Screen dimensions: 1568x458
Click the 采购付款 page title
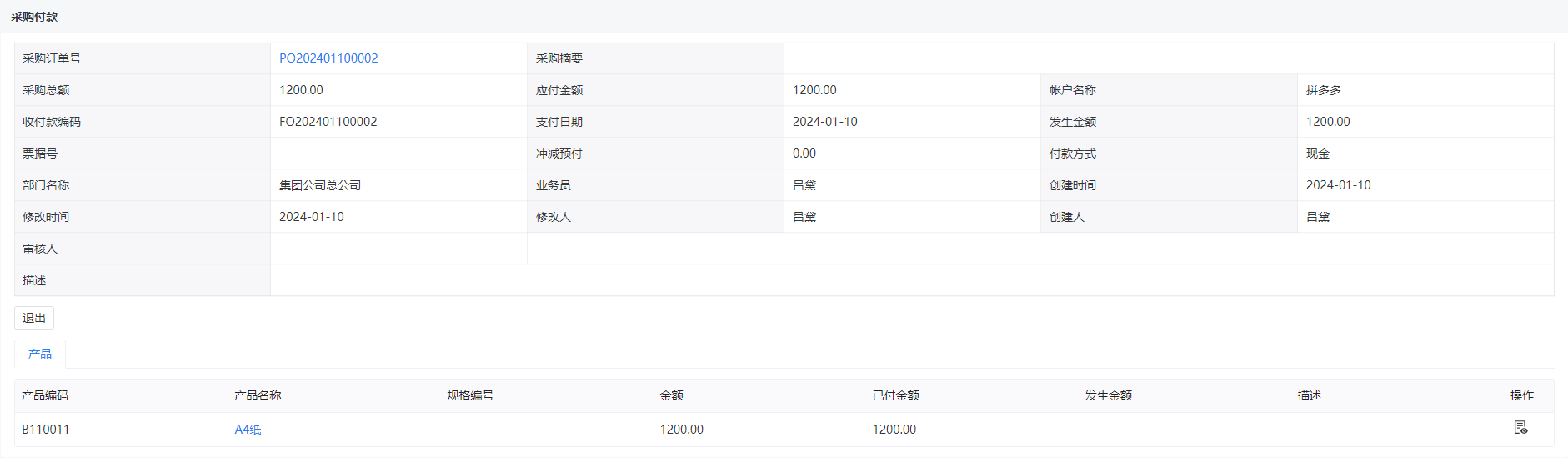tap(34, 17)
